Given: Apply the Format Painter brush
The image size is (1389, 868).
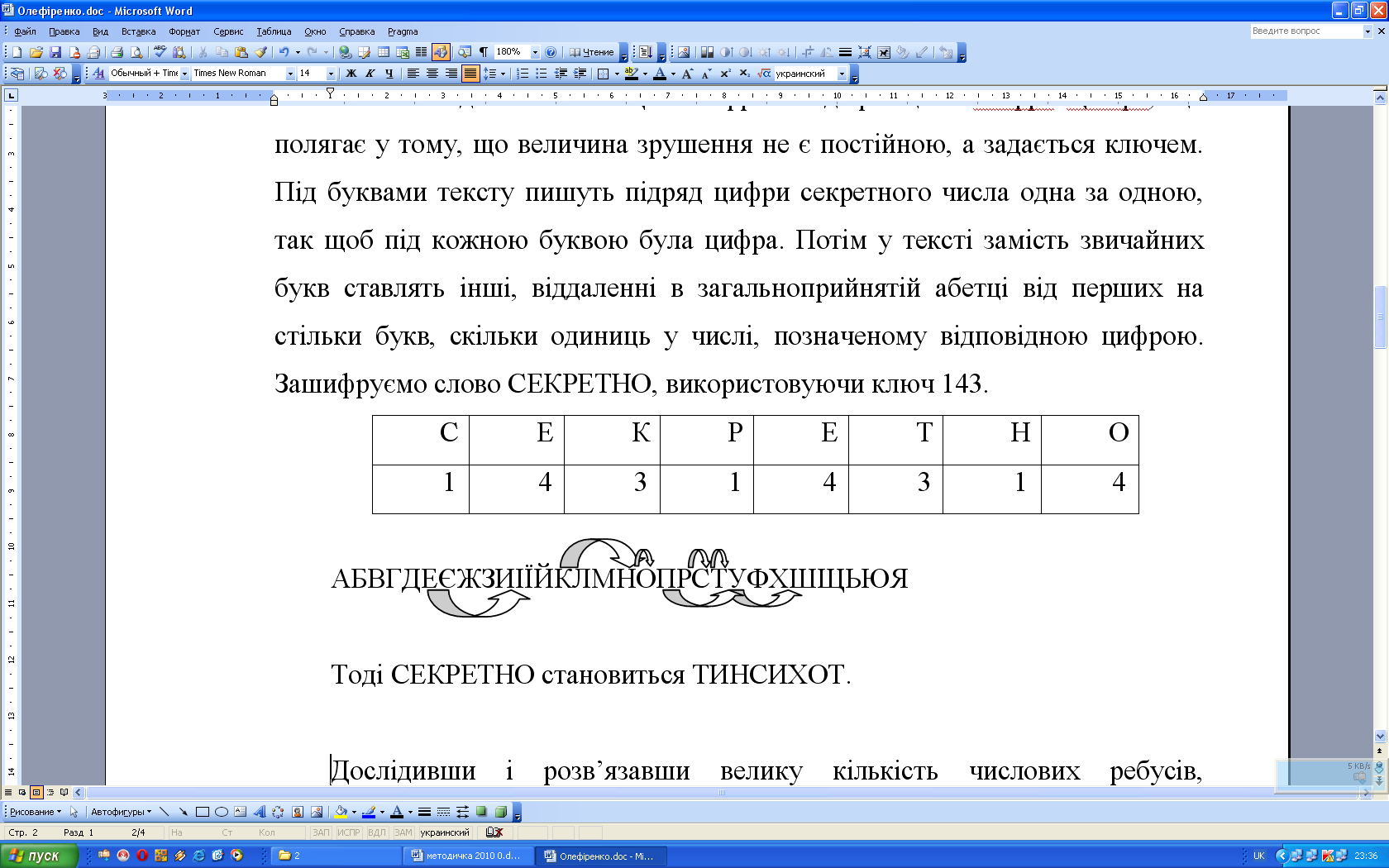Looking at the screenshot, I should 260,52.
